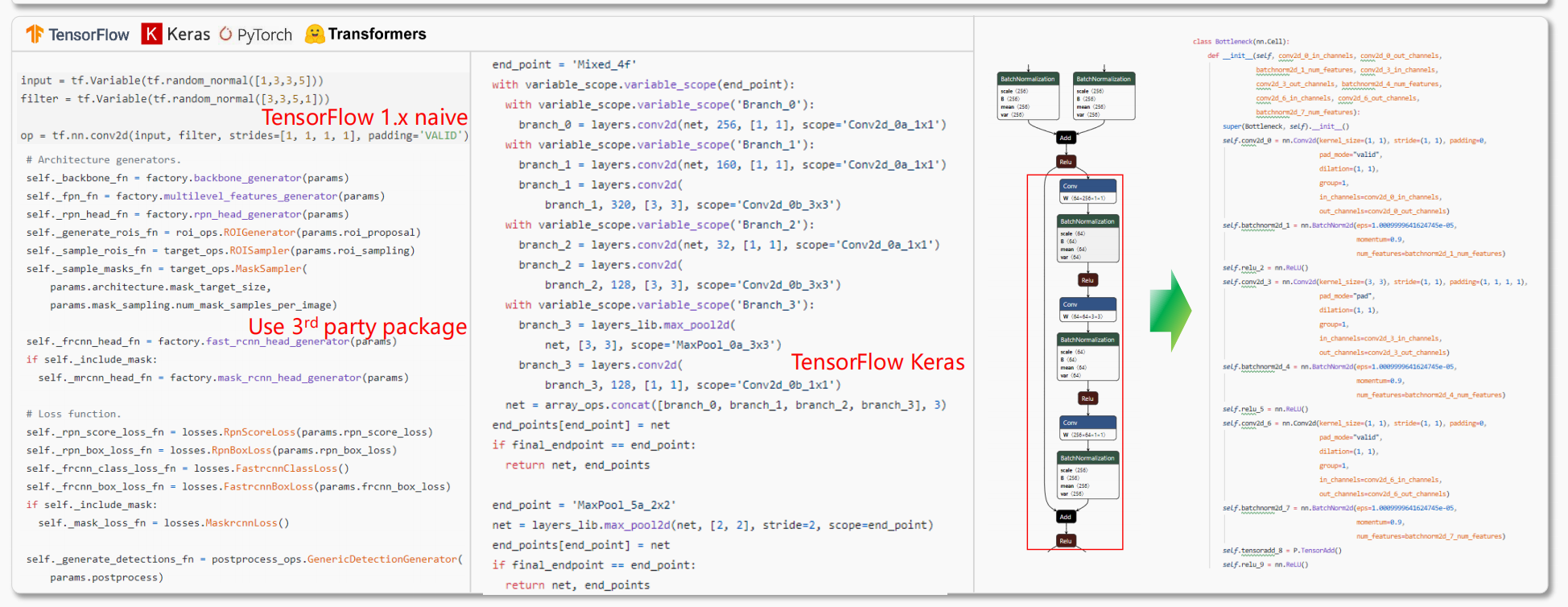This screenshot has height=607, width=1568.
Task: Click the Add node below the top BatchNormalization pair
Action: [x=1066, y=138]
